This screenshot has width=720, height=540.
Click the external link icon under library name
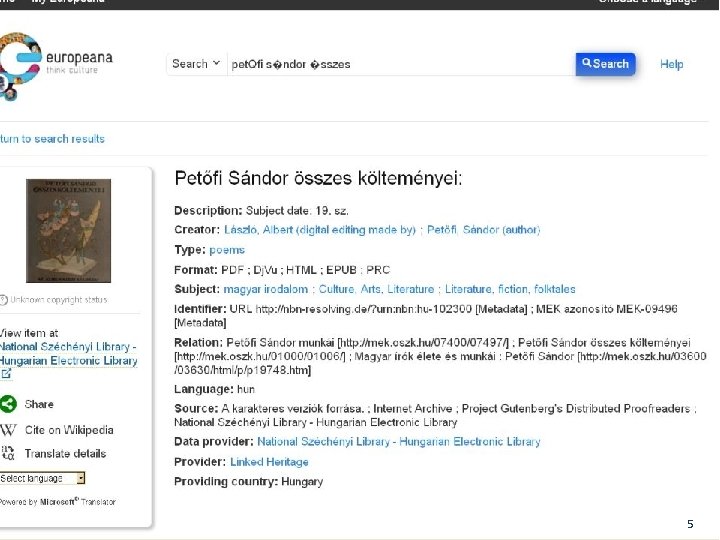point(7,374)
